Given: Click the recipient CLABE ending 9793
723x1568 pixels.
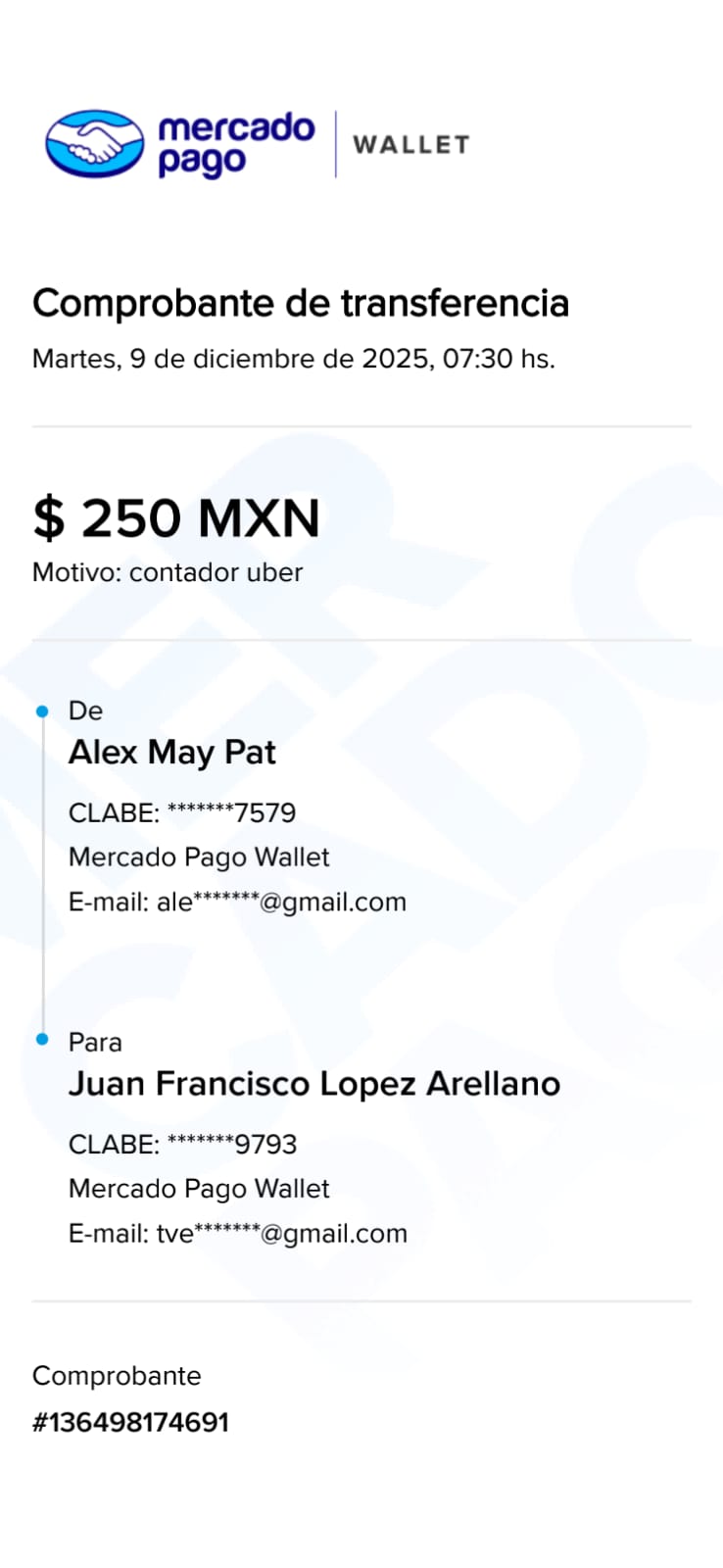Looking at the screenshot, I should (x=182, y=1144).
